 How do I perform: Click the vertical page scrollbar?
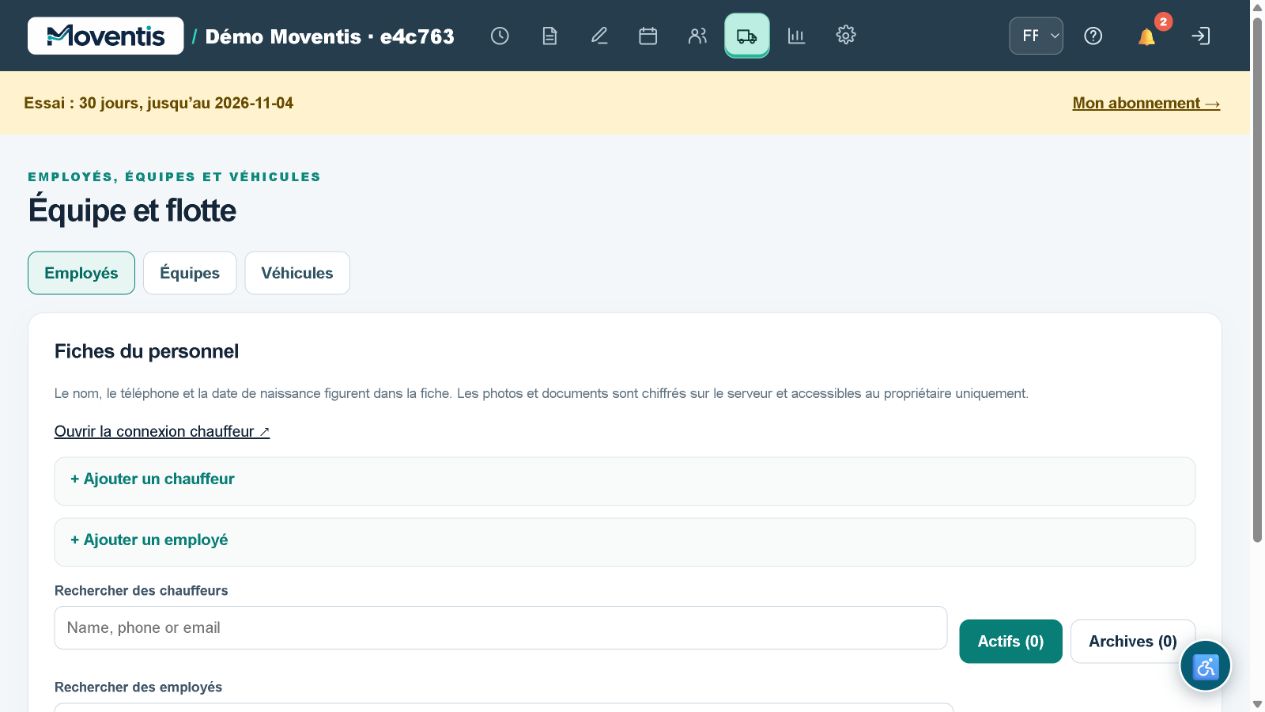pos(1258,280)
